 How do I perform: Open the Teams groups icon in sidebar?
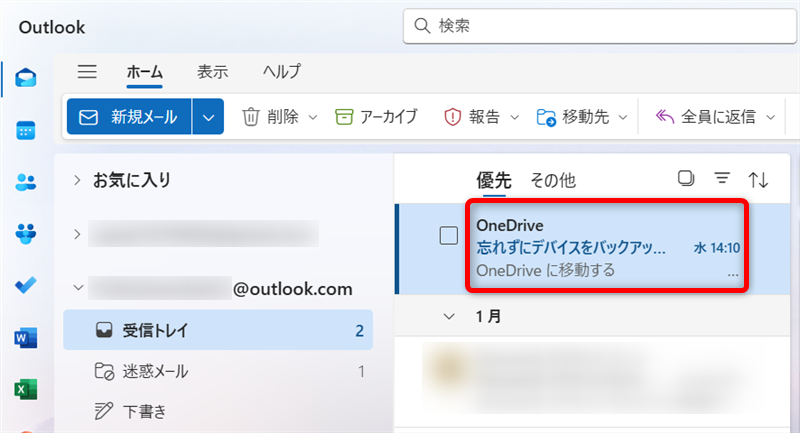(26, 234)
